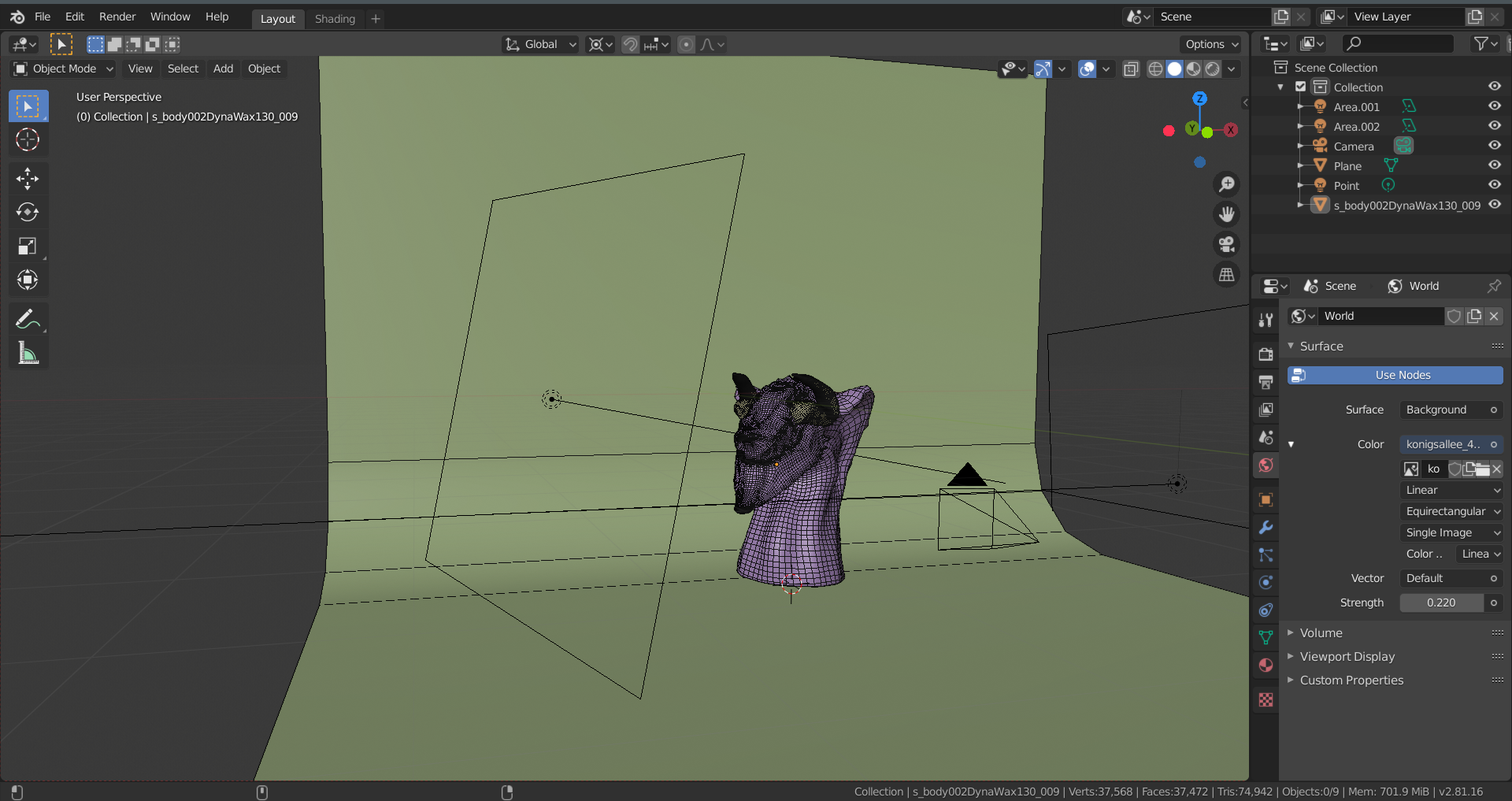The image size is (1512, 801).
Task: Click the viewport zoom gizmo
Action: (1227, 184)
